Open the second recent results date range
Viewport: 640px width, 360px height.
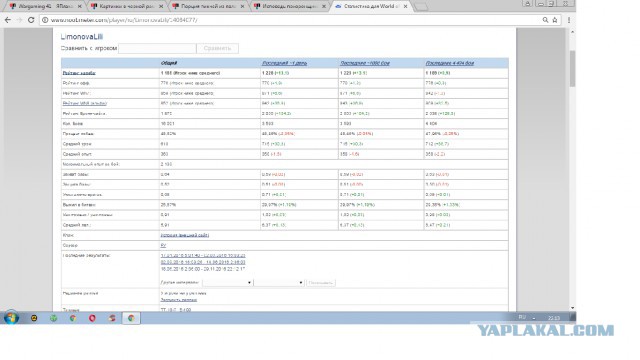tap(203, 262)
